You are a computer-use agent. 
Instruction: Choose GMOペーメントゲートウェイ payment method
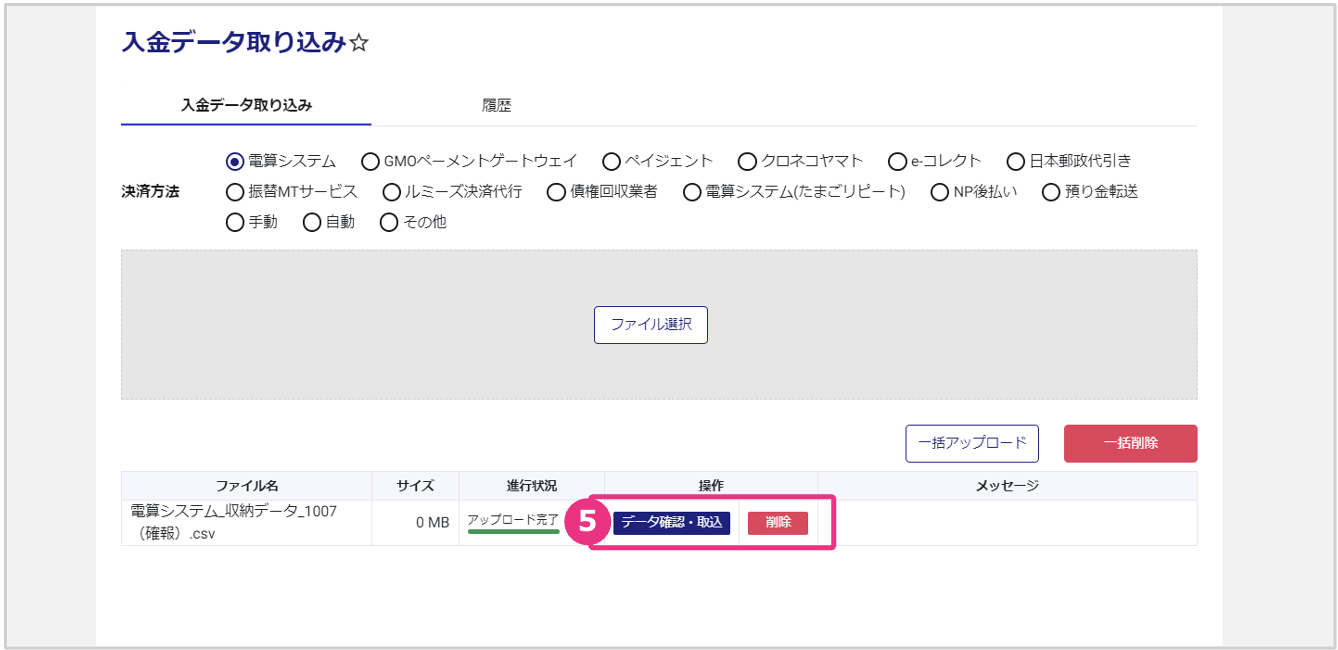click(370, 161)
